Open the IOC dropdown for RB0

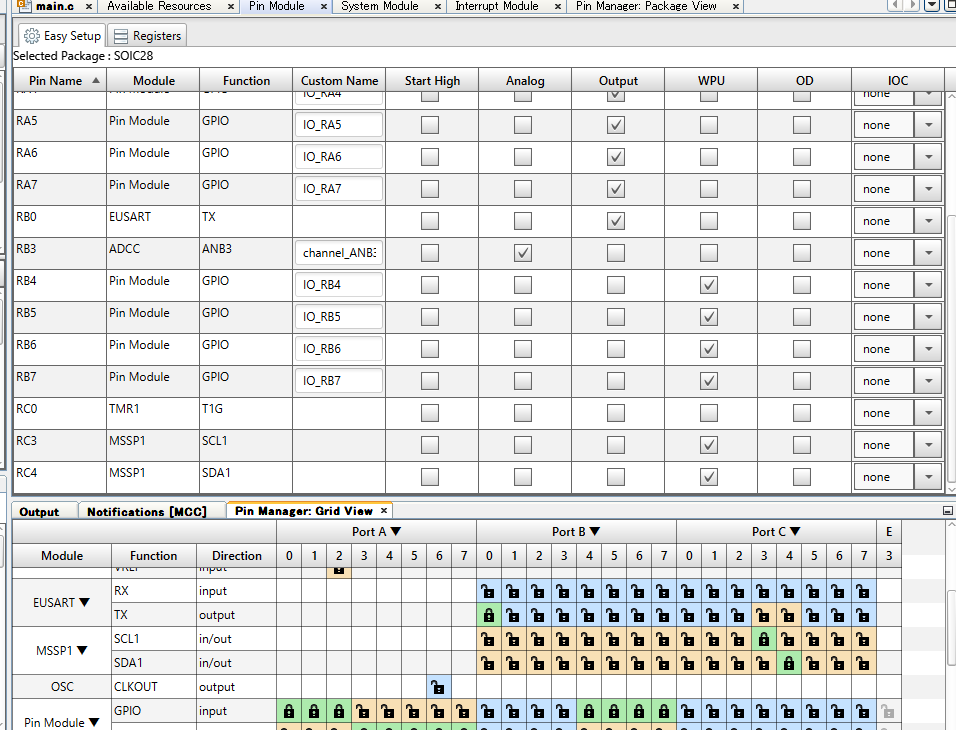tap(928, 221)
